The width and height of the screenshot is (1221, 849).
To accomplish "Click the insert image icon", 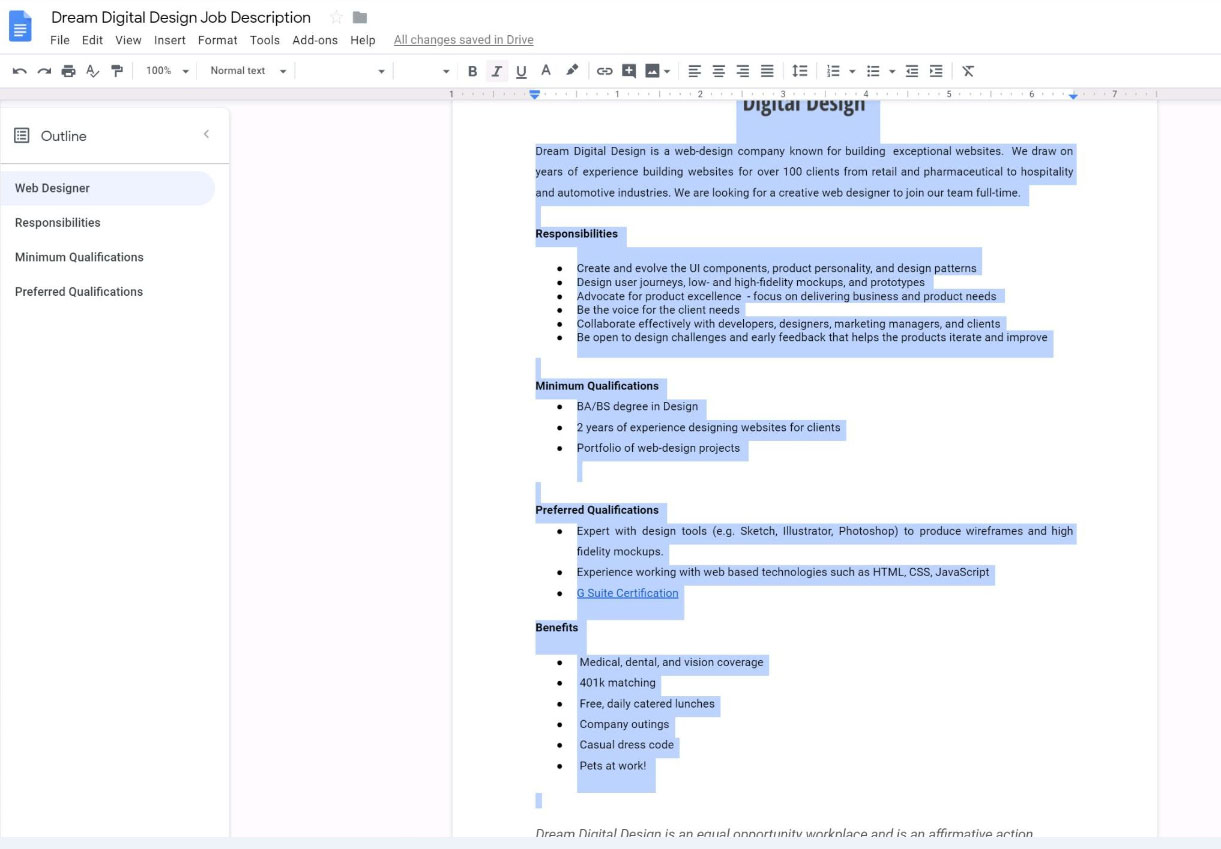I will [x=652, y=71].
